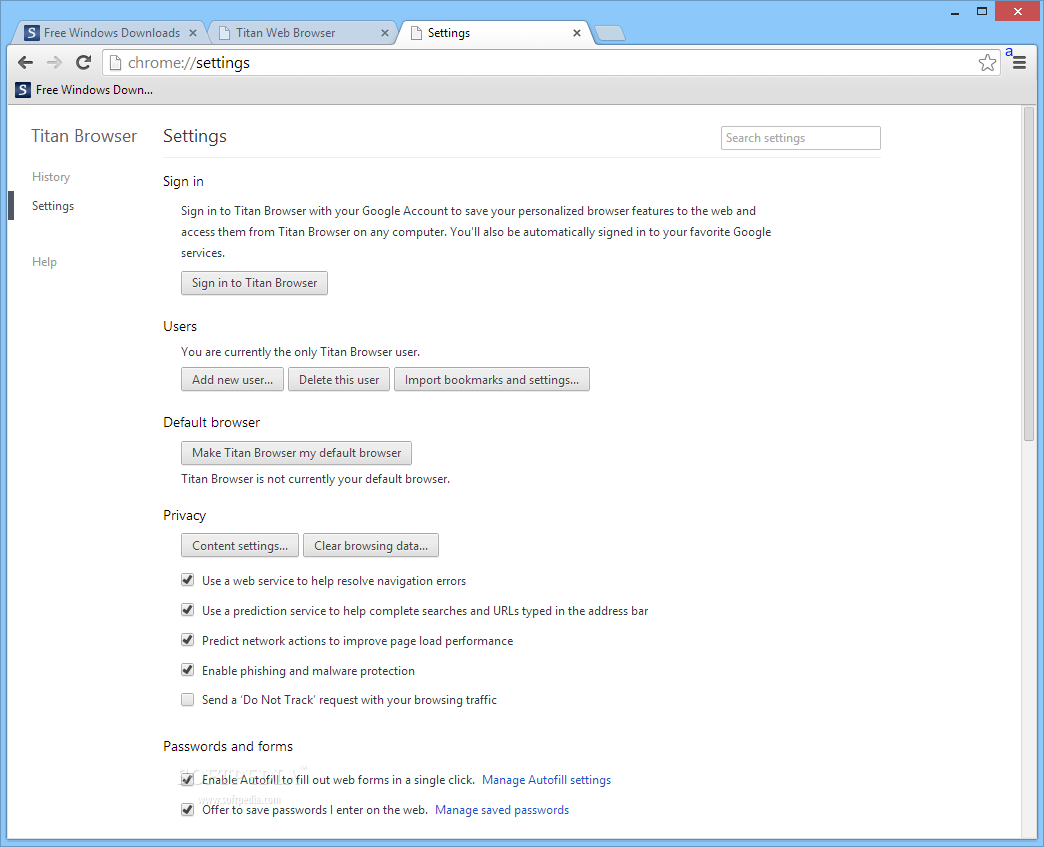The image size is (1044, 847).
Task: Toggle prediction service for searches and URLs
Action: [188, 610]
